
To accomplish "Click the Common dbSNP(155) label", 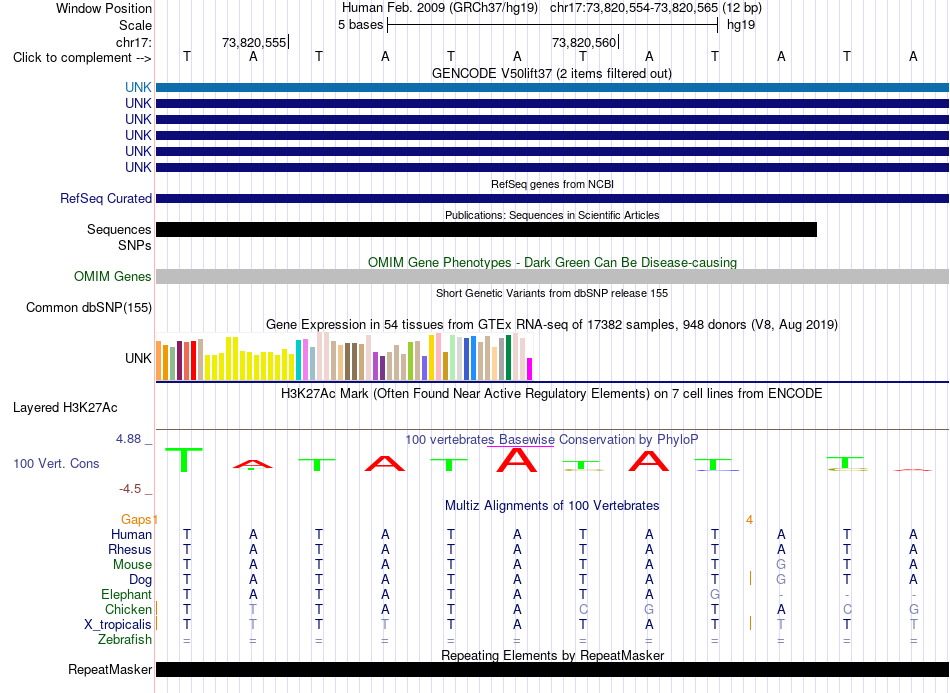I will [88, 307].
